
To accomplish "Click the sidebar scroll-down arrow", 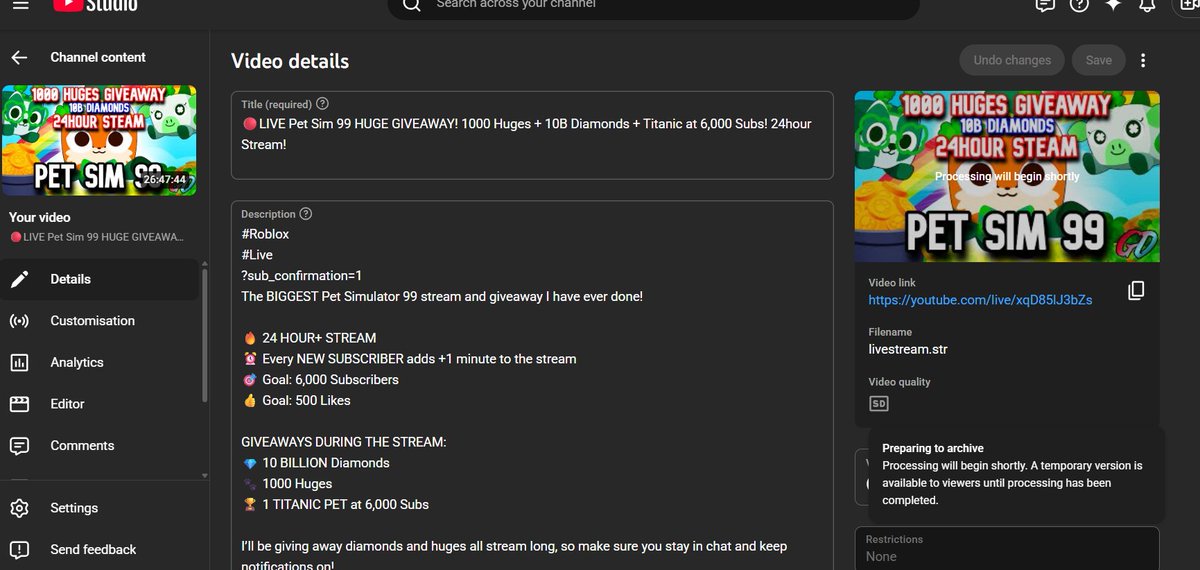I will coord(205,476).
